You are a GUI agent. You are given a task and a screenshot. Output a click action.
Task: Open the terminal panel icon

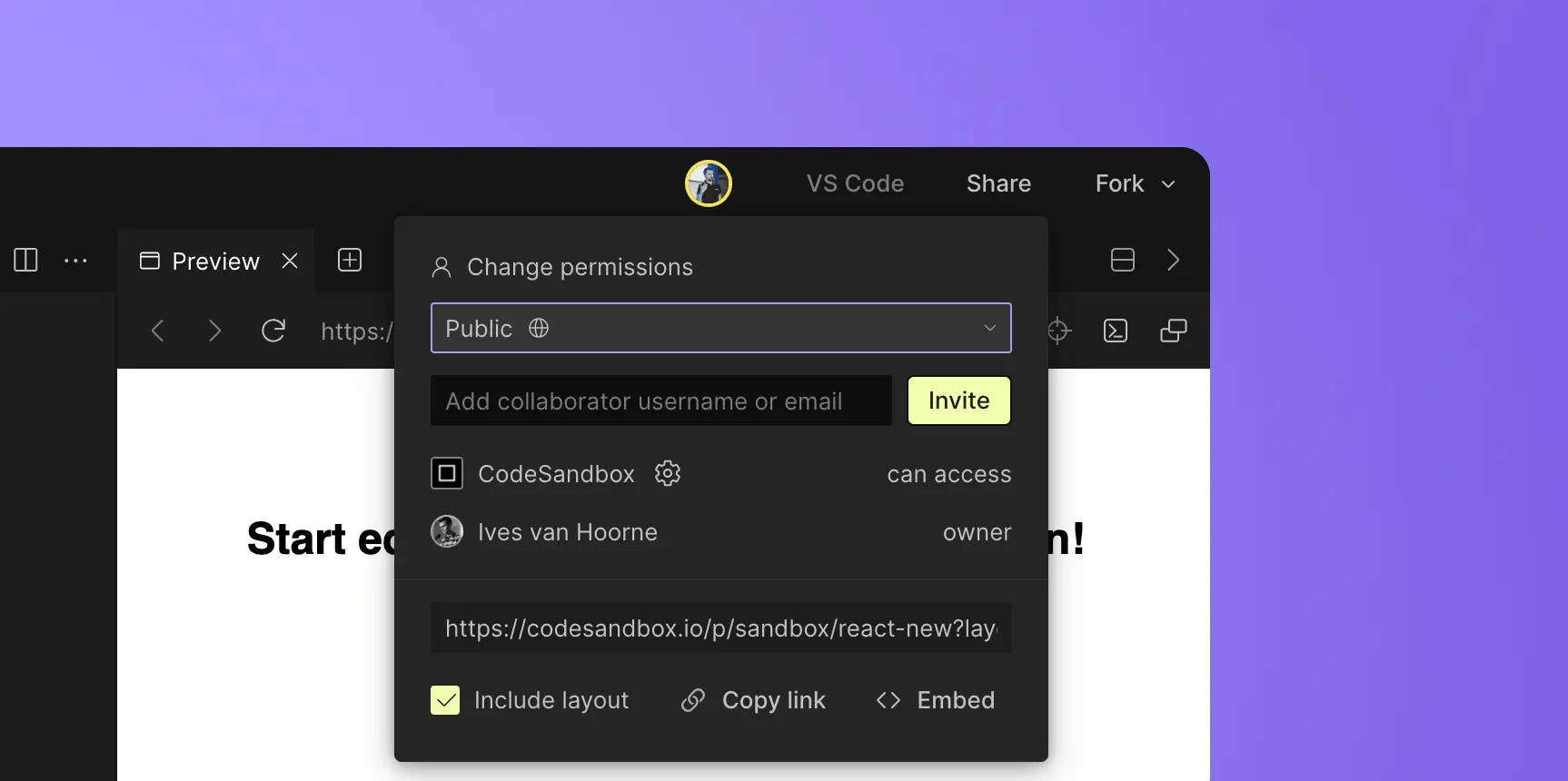(1116, 331)
